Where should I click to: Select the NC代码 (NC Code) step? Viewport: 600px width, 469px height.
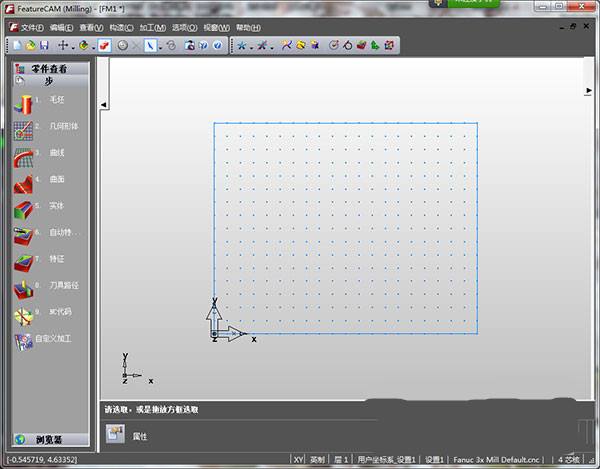point(24,315)
